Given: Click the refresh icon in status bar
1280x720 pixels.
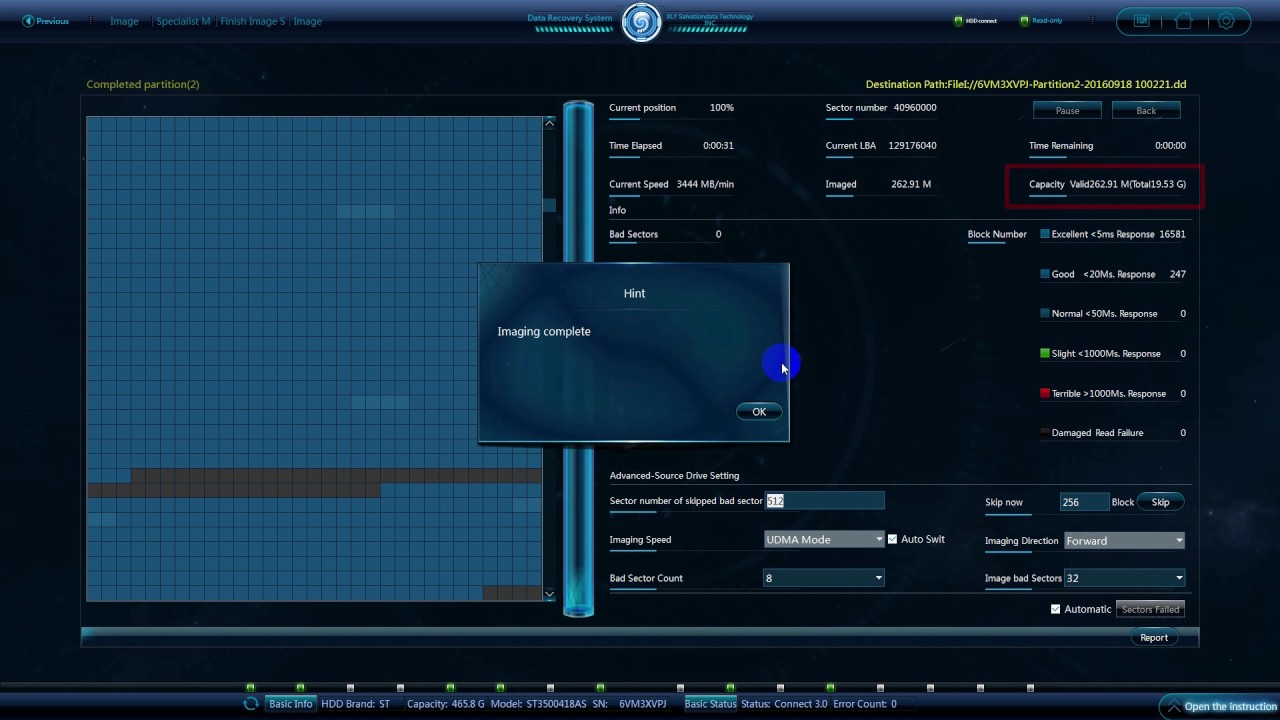Looking at the screenshot, I should [251, 704].
